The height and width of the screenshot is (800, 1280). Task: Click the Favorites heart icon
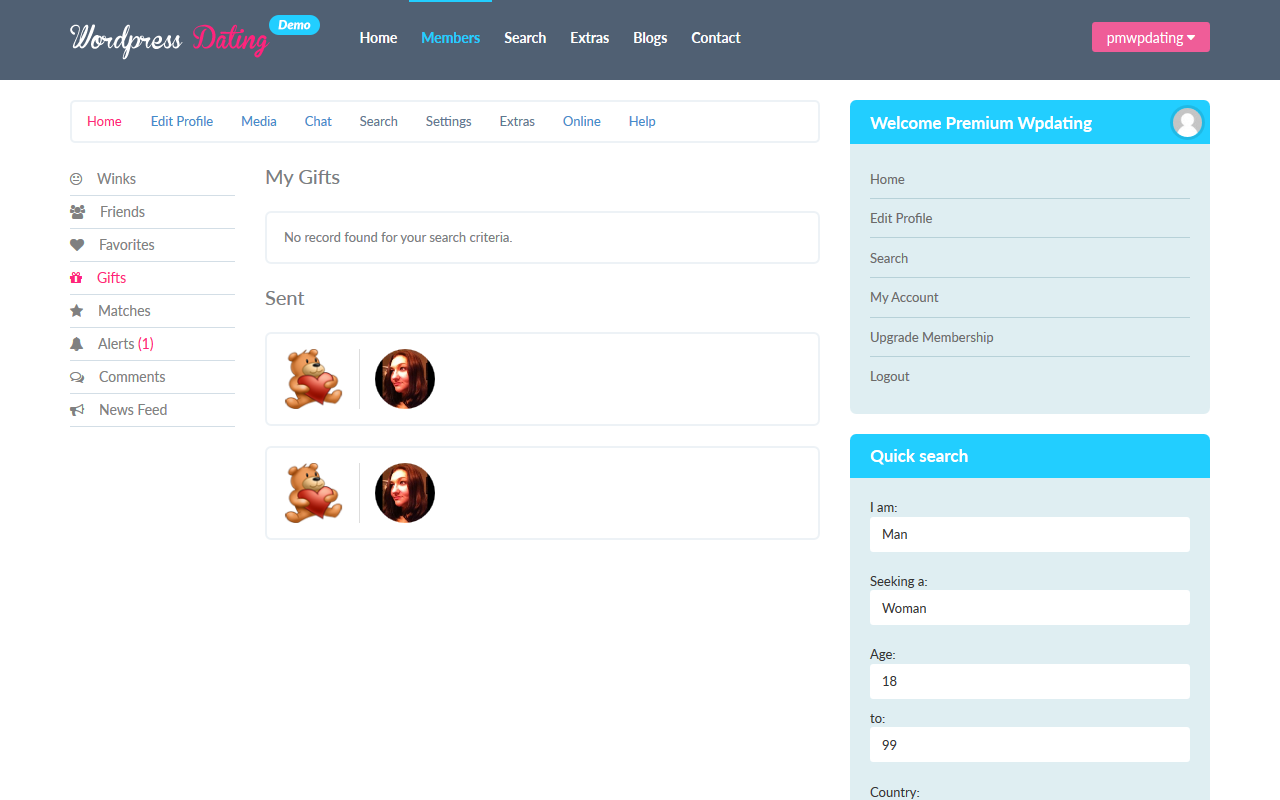(77, 245)
